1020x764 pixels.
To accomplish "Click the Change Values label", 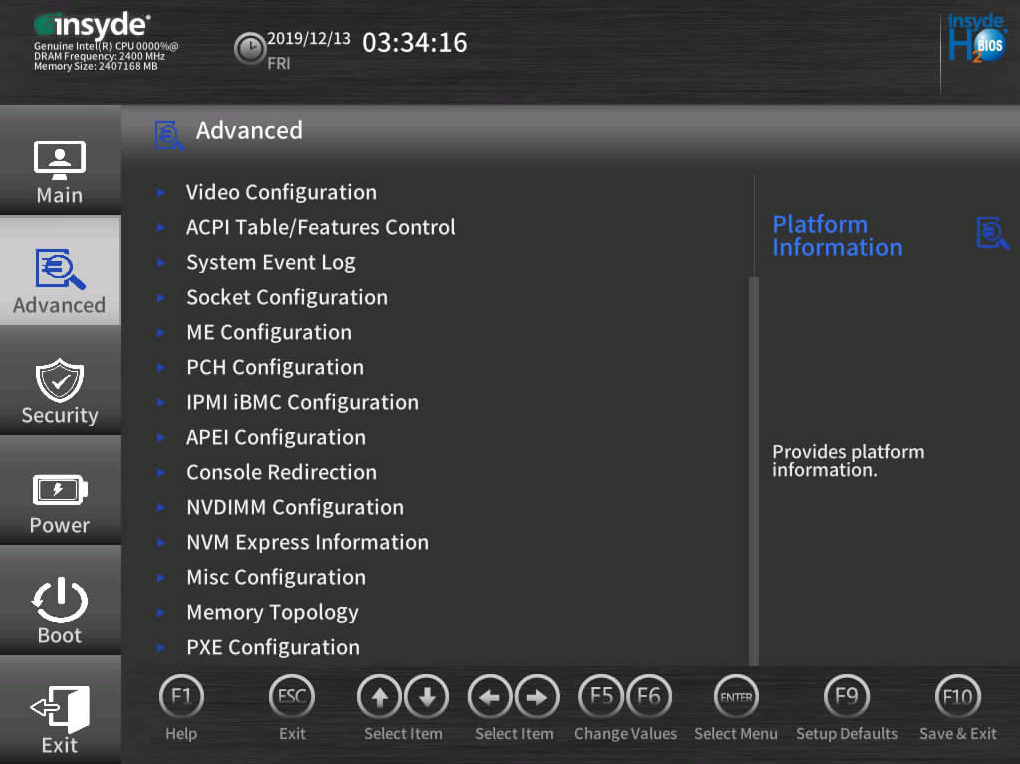I will [x=625, y=734].
